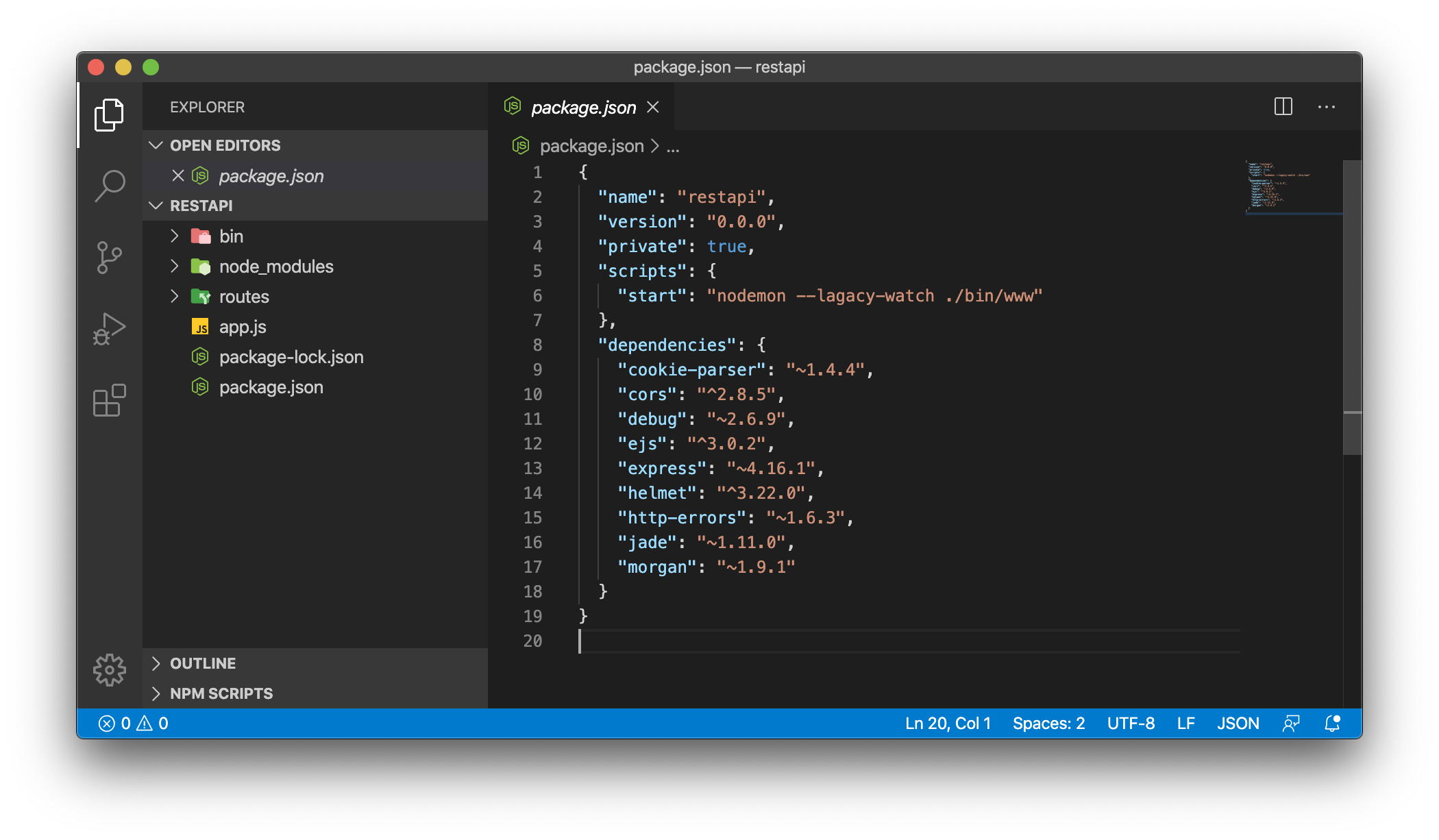The height and width of the screenshot is (840, 1439).
Task: Open the Search view in activity bar
Action: [x=110, y=185]
